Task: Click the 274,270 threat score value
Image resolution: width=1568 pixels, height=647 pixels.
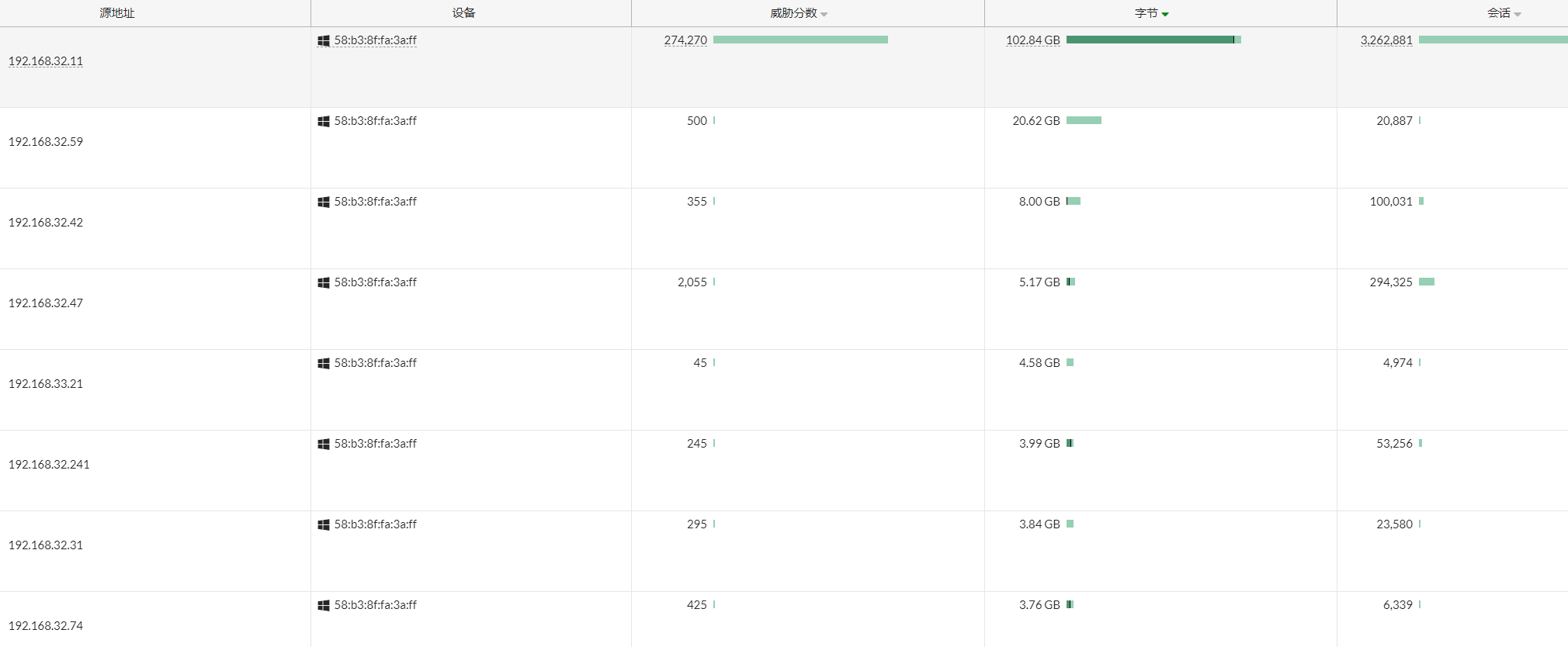Action: coord(685,40)
